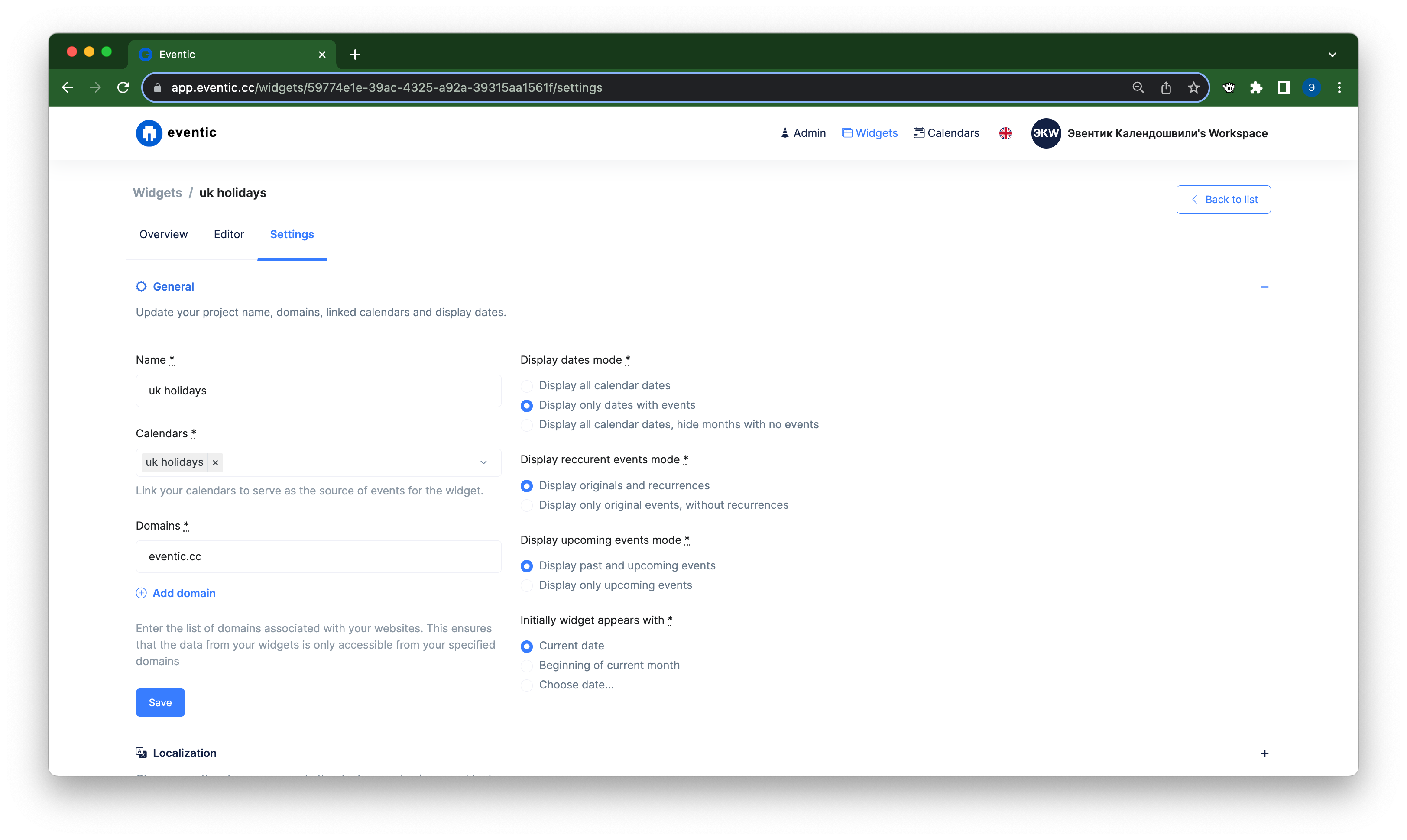Screen dimensions: 1407x840
Task: Click the eventic logo icon
Action: coord(149,133)
